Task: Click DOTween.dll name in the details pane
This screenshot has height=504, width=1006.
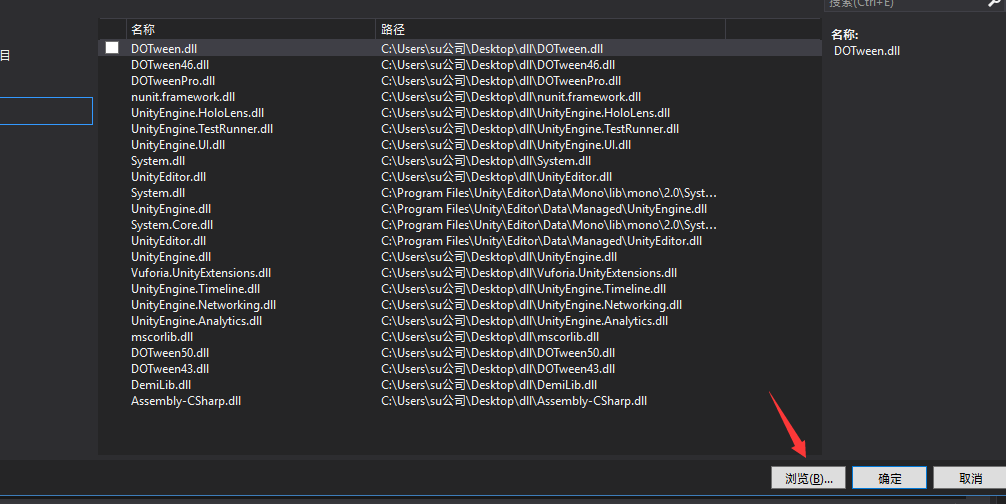Action: [867, 51]
